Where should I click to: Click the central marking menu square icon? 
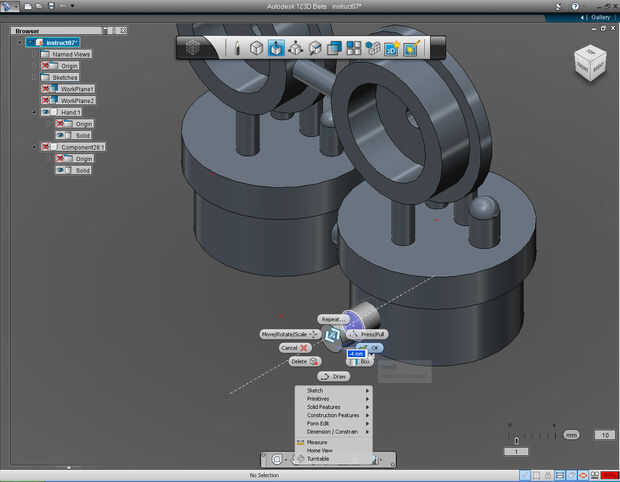[x=332, y=335]
